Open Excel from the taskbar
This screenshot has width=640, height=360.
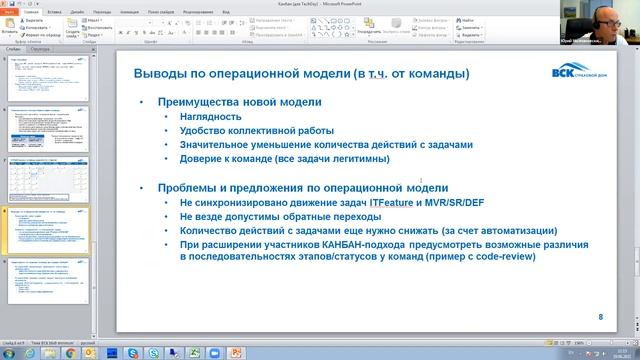tap(194, 353)
